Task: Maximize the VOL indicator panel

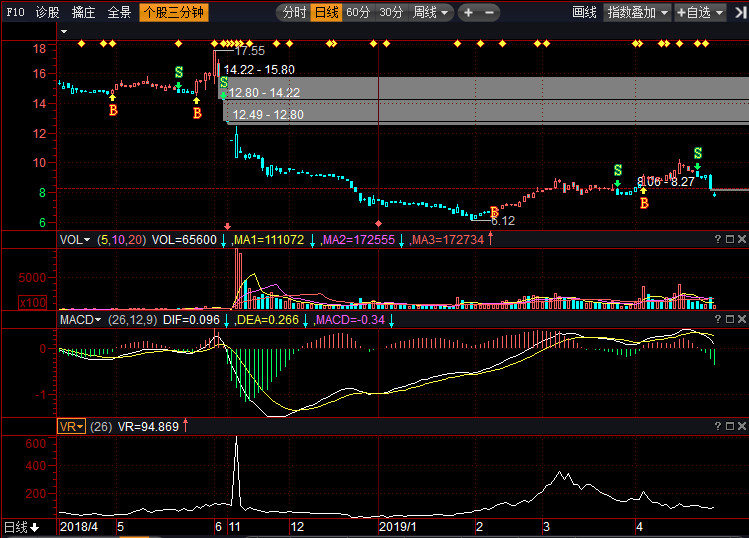Action: 729,240
